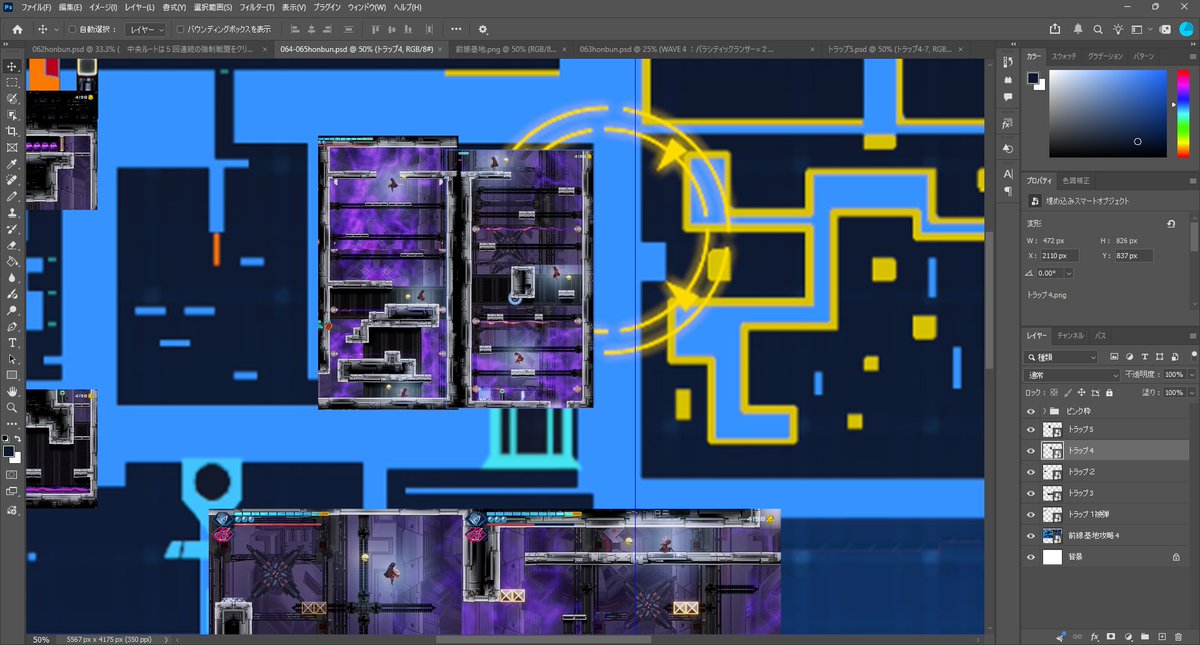This screenshot has height=645, width=1200.
Task: Click the Share icon at top right
Action: tap(1054, 29)
